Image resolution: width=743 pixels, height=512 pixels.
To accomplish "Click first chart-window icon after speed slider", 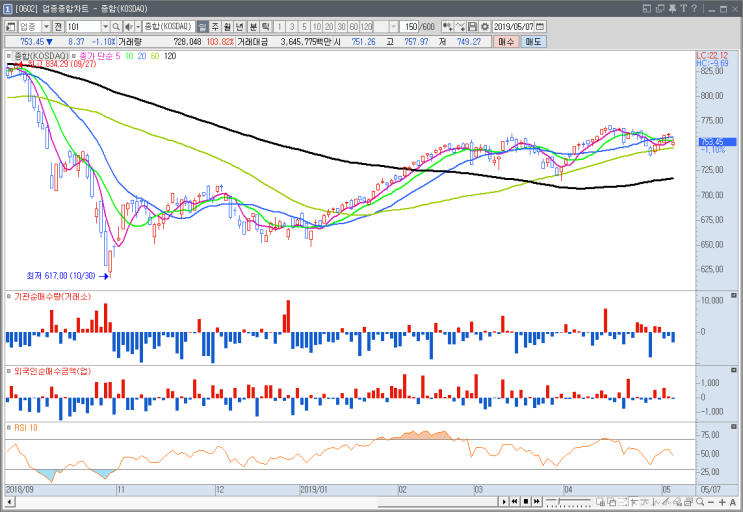I will pyautogui.click(x=600, y=502).
